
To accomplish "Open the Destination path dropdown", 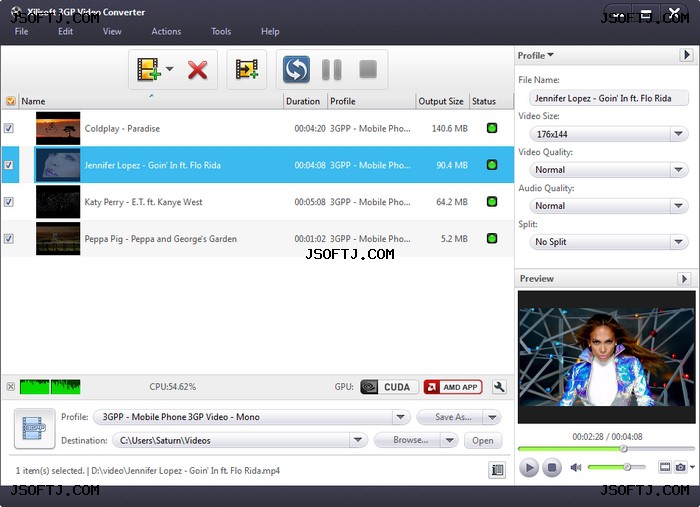I will click(x=358, y=441).
